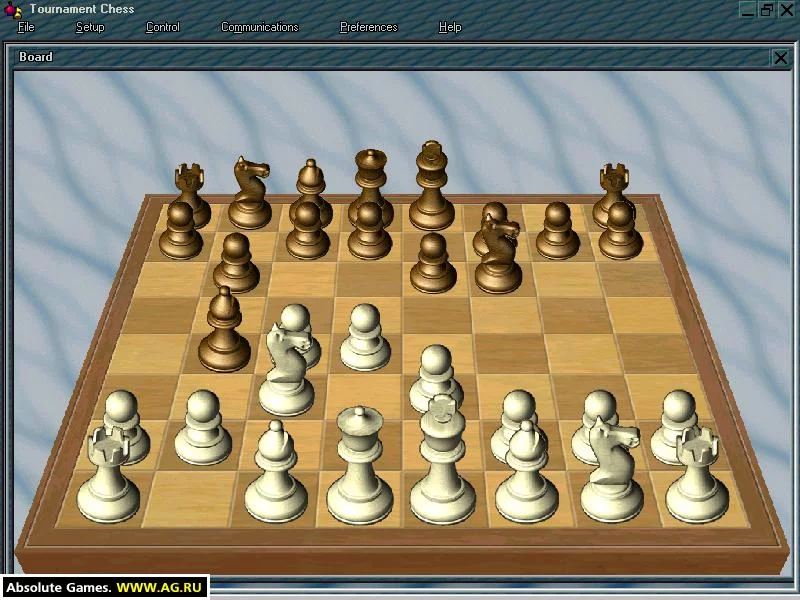Select the black bishop on b4

(x=224, y=330)
